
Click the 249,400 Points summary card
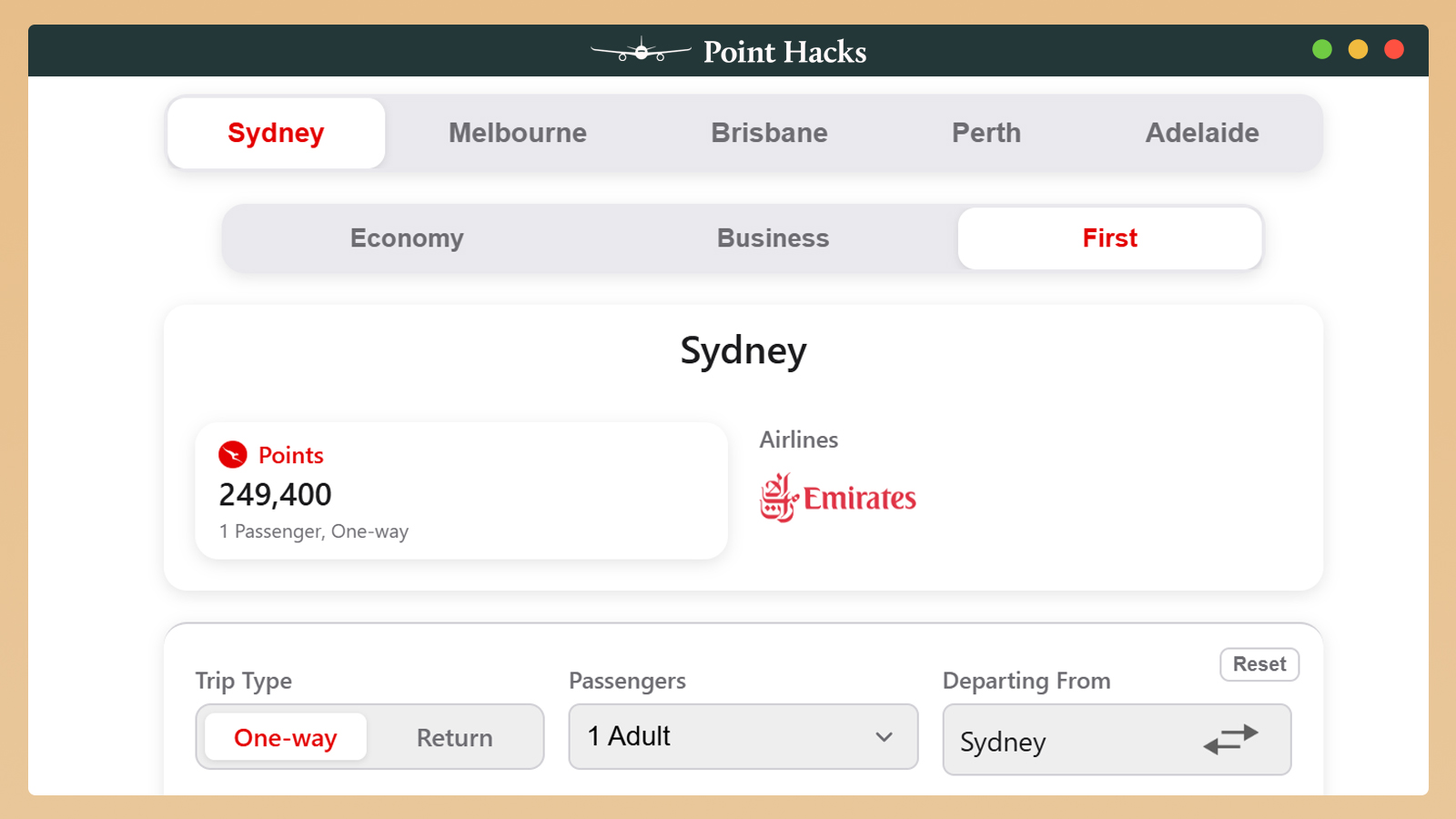[x=461, y=491]
